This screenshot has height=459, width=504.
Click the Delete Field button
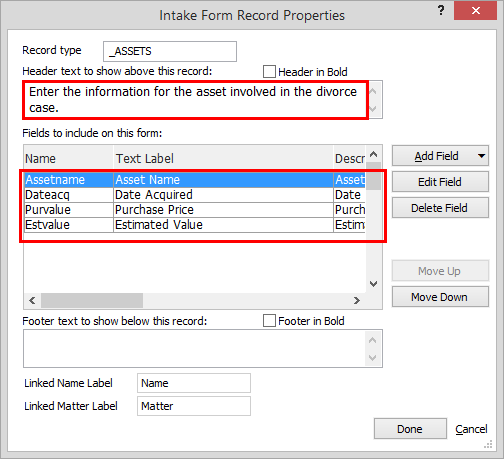[x=440, y=208]
